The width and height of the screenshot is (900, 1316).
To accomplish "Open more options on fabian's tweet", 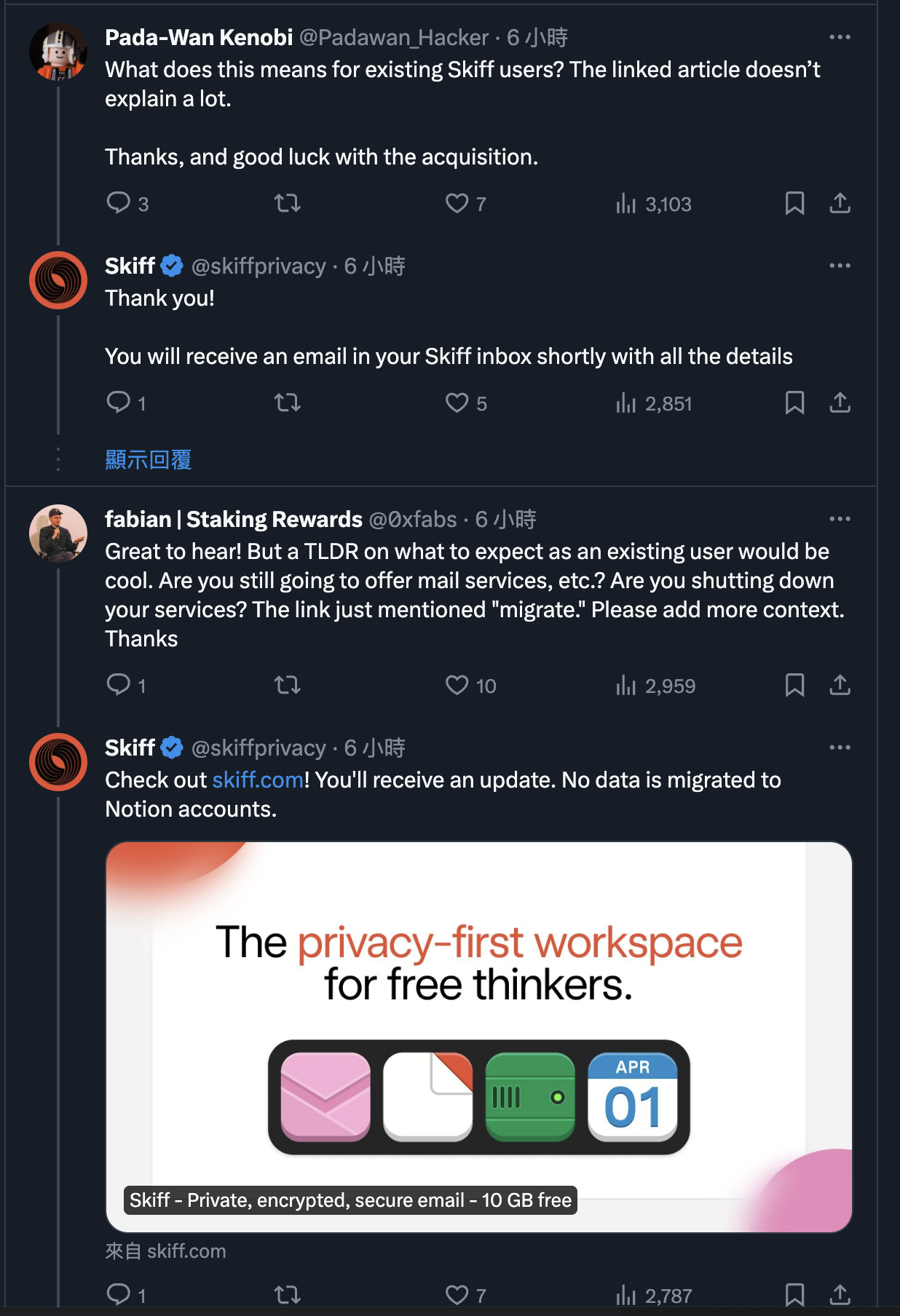I will coord(840,519).
